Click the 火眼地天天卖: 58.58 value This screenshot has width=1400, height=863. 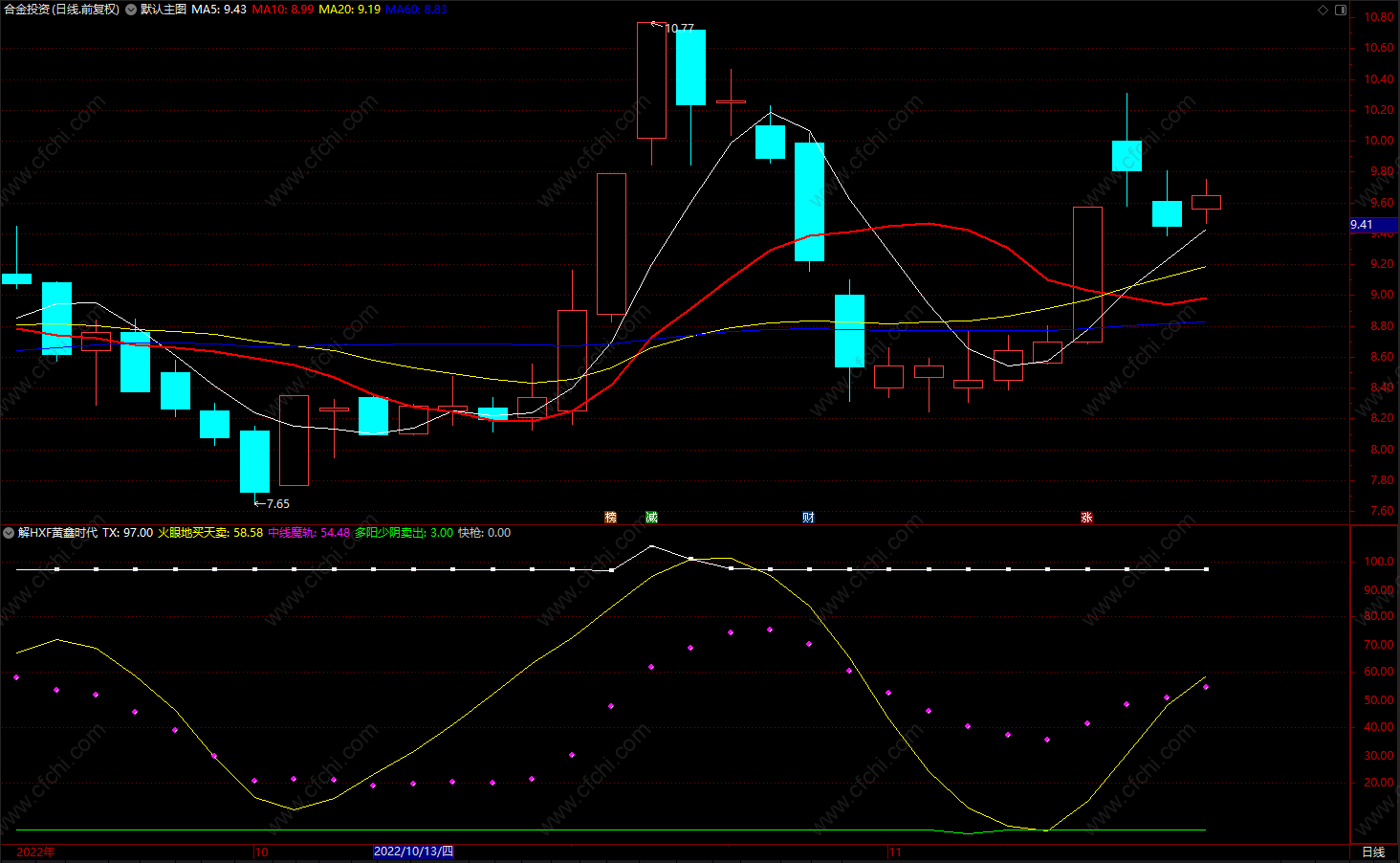click(x=210, y=533)
